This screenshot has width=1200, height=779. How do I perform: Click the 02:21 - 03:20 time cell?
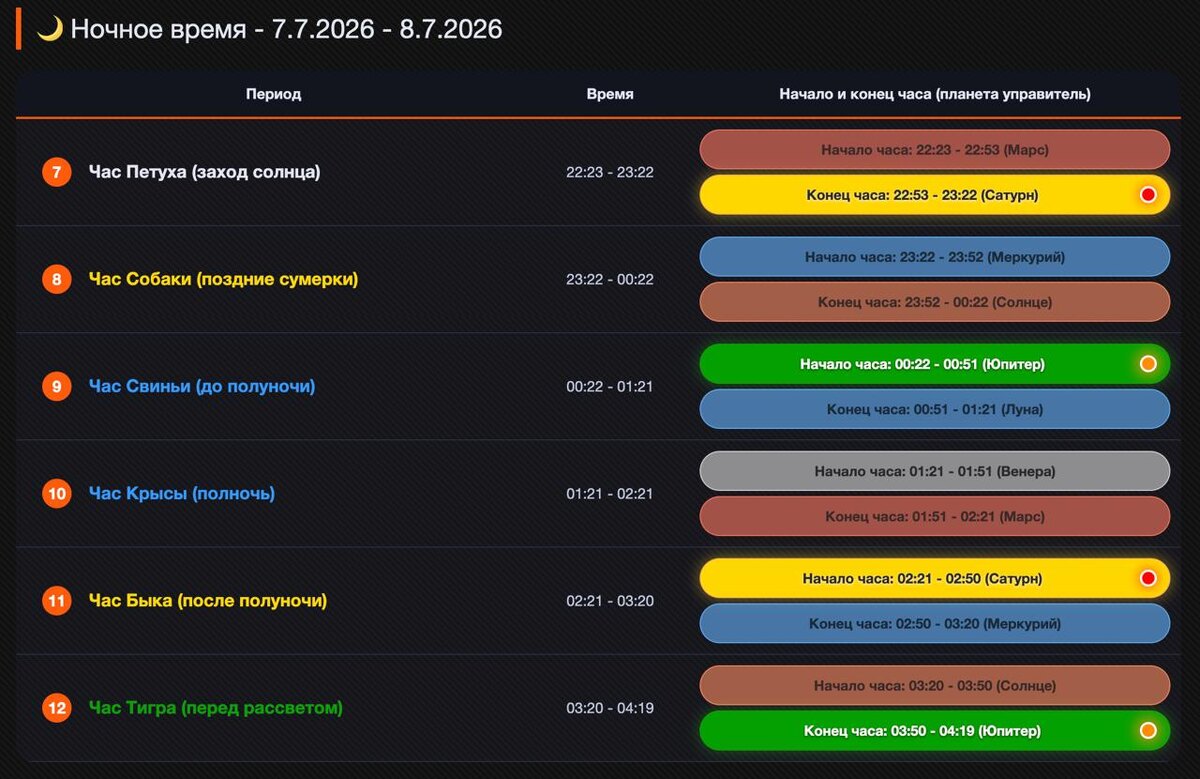point(610,601)
